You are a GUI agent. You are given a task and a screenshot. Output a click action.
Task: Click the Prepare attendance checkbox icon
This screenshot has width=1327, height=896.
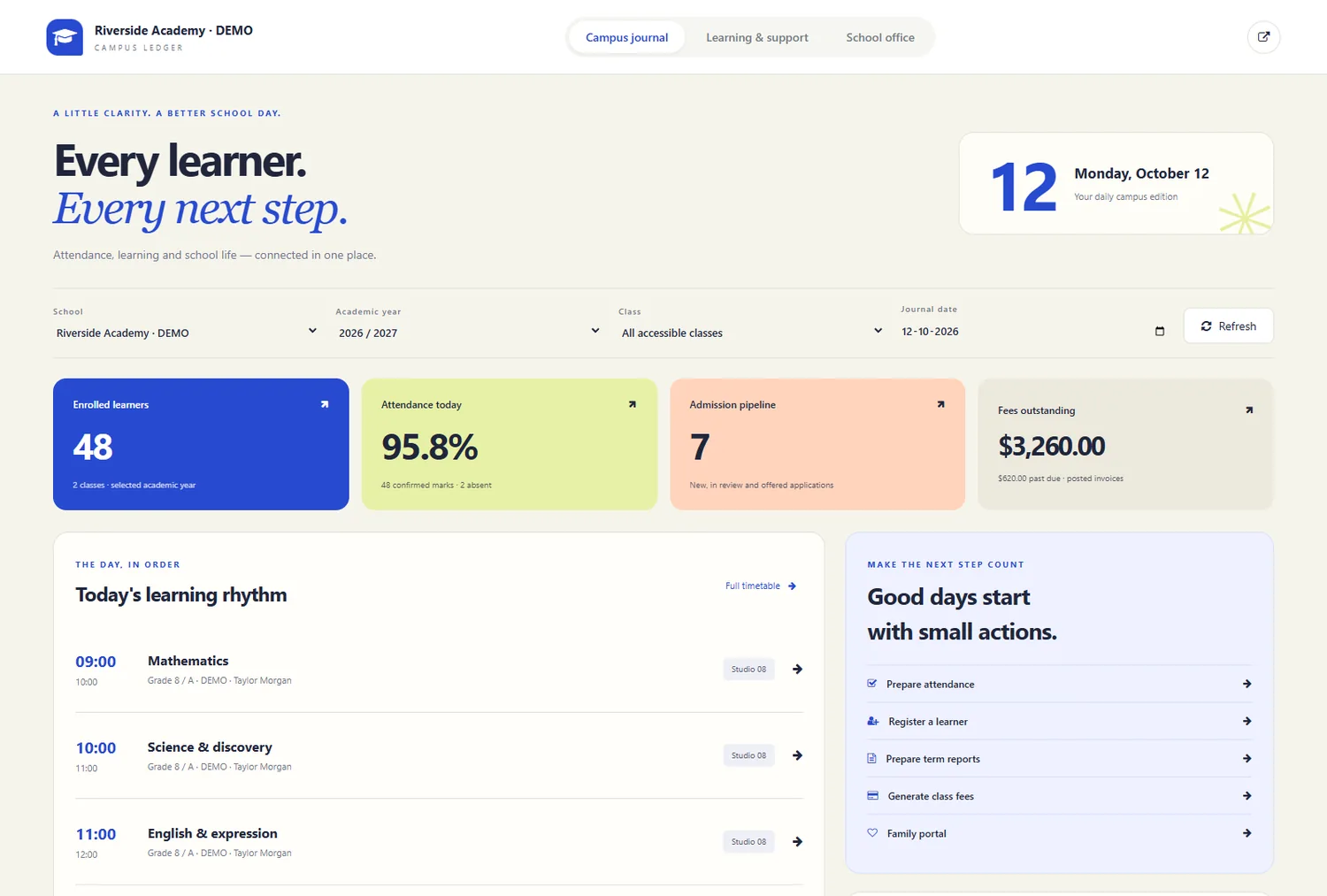click(872, 684)
